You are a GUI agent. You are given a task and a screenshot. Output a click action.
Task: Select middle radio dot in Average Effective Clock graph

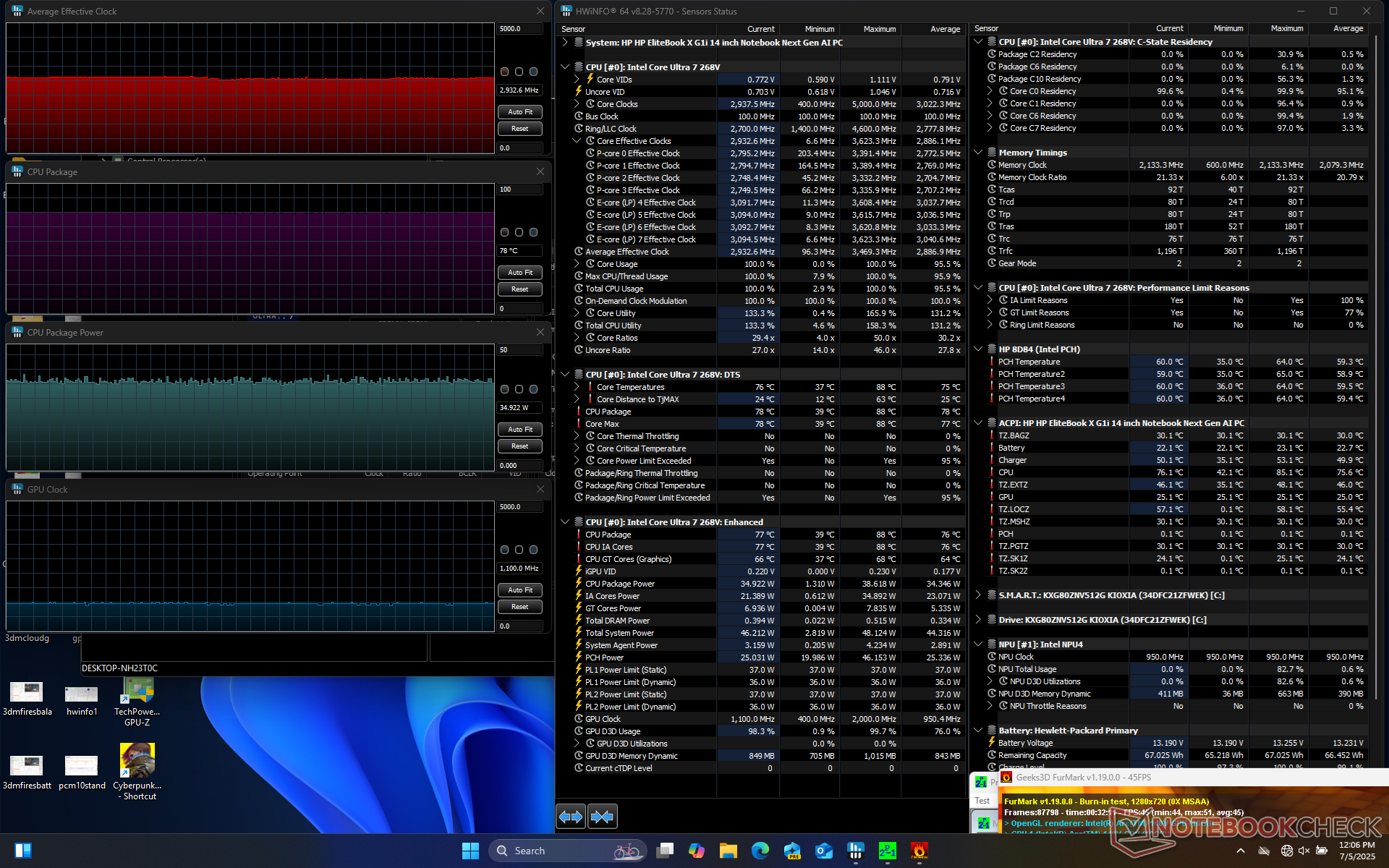coord(519,72)
